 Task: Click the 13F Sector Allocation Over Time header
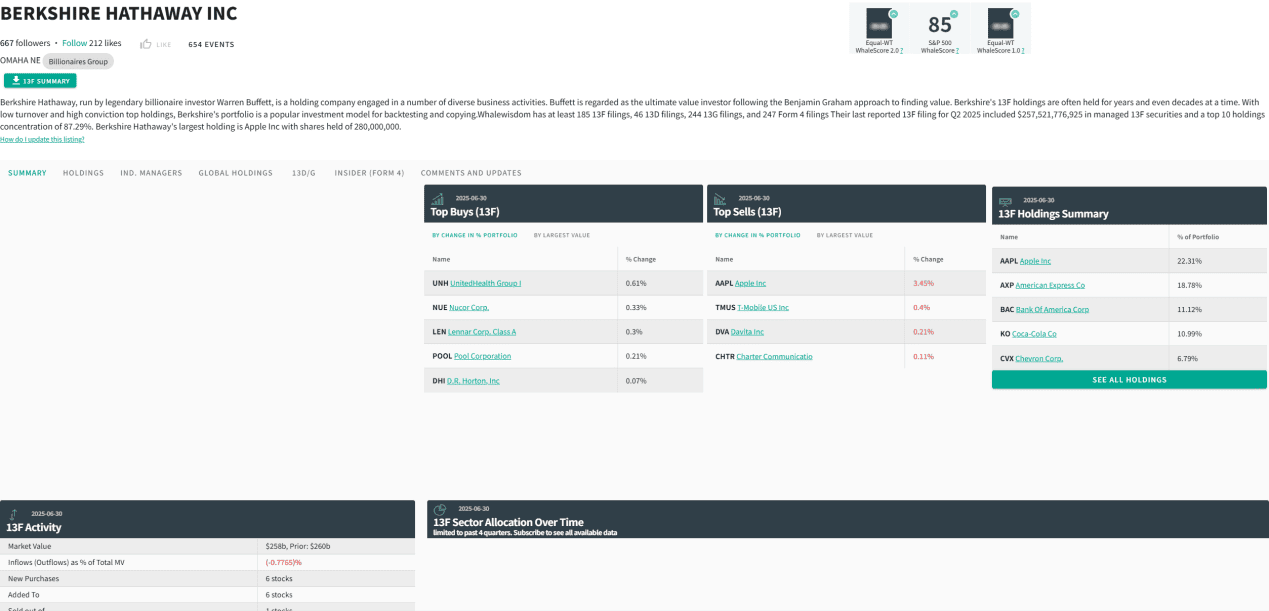(848, 519)
